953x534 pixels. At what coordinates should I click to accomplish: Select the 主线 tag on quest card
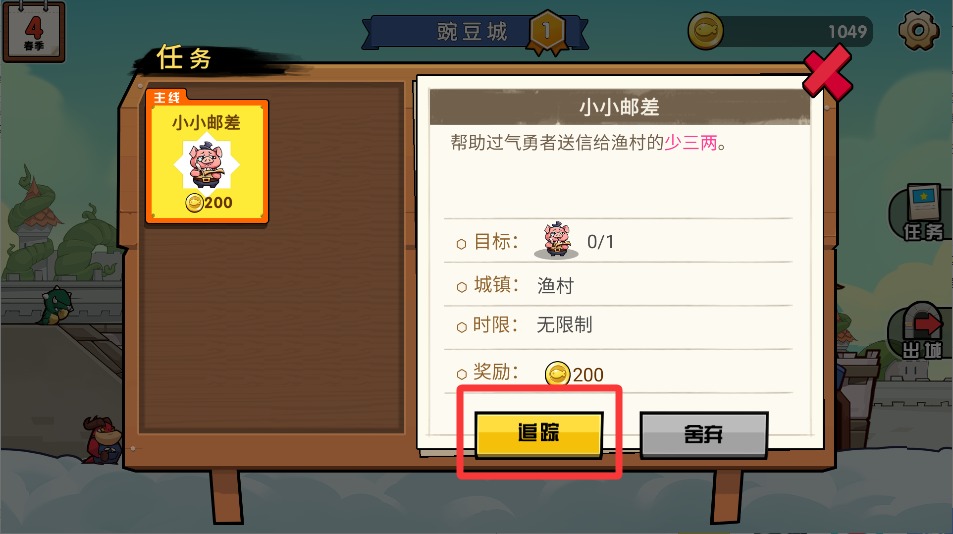click(x=167, y=97)
